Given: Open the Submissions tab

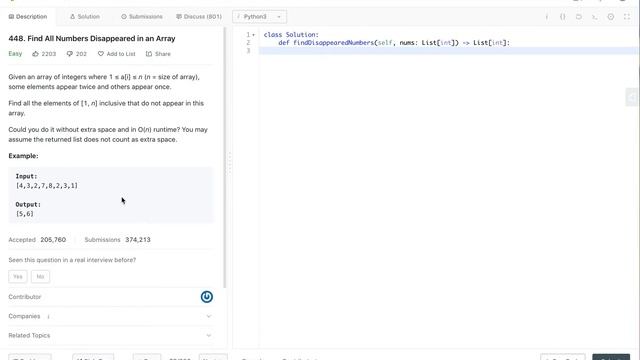Looking at the screenshot, I should 142,17.
